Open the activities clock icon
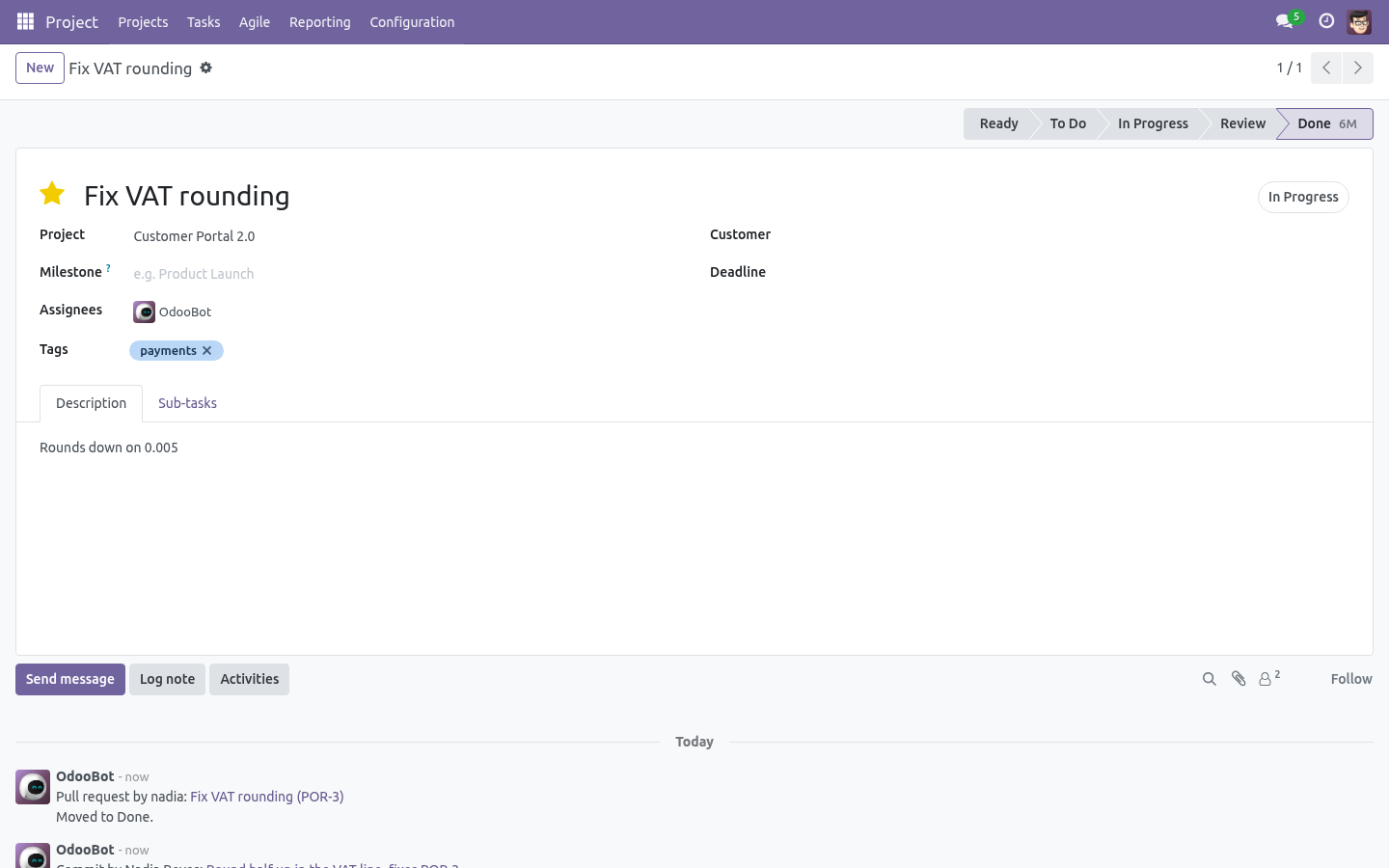The height and width of the screenshot is (868, 1389). 1326,21
